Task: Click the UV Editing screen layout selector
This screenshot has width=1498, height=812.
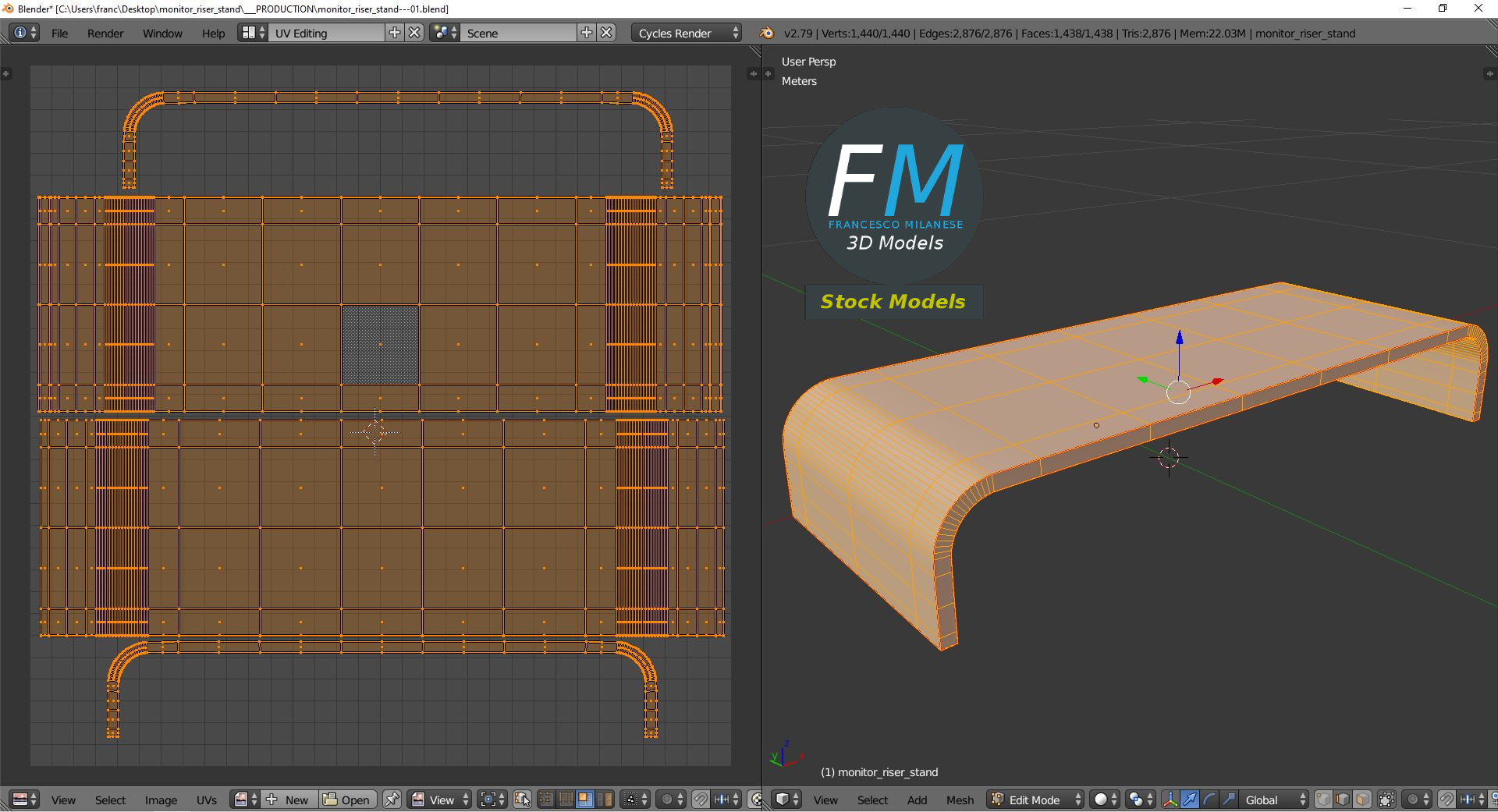Action: point(328,33)
